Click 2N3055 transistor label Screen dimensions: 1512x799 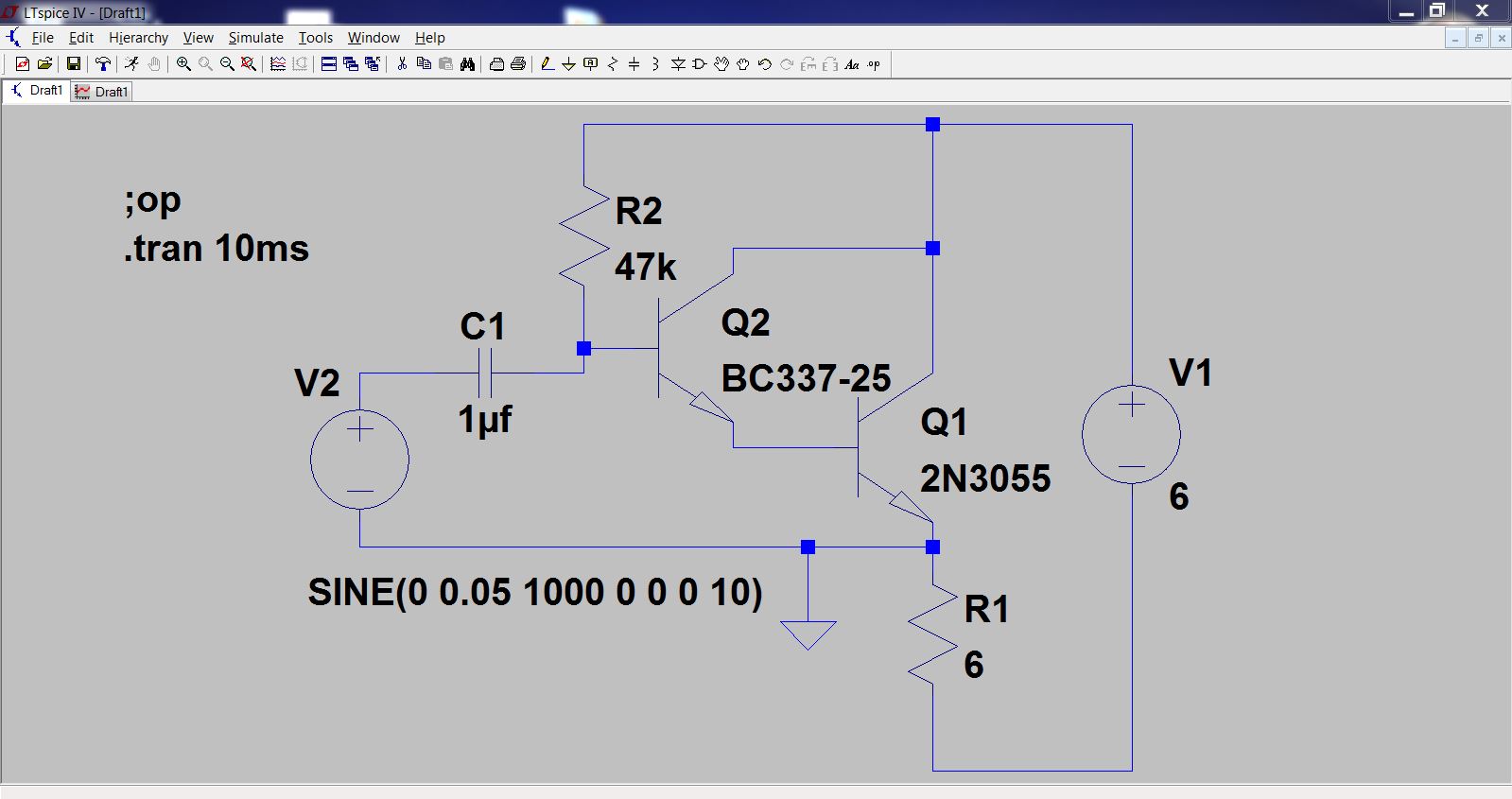click(x=985, y=478)
